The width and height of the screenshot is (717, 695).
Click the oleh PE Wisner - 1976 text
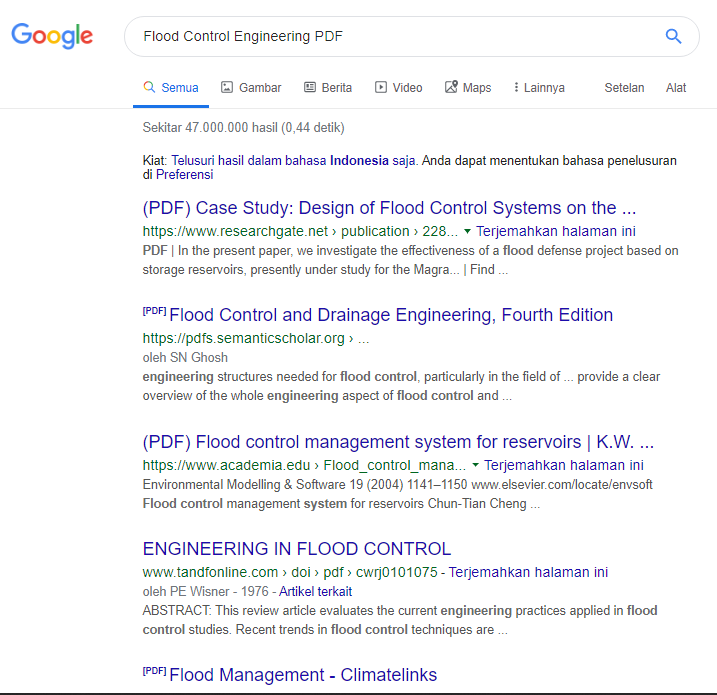206,592
